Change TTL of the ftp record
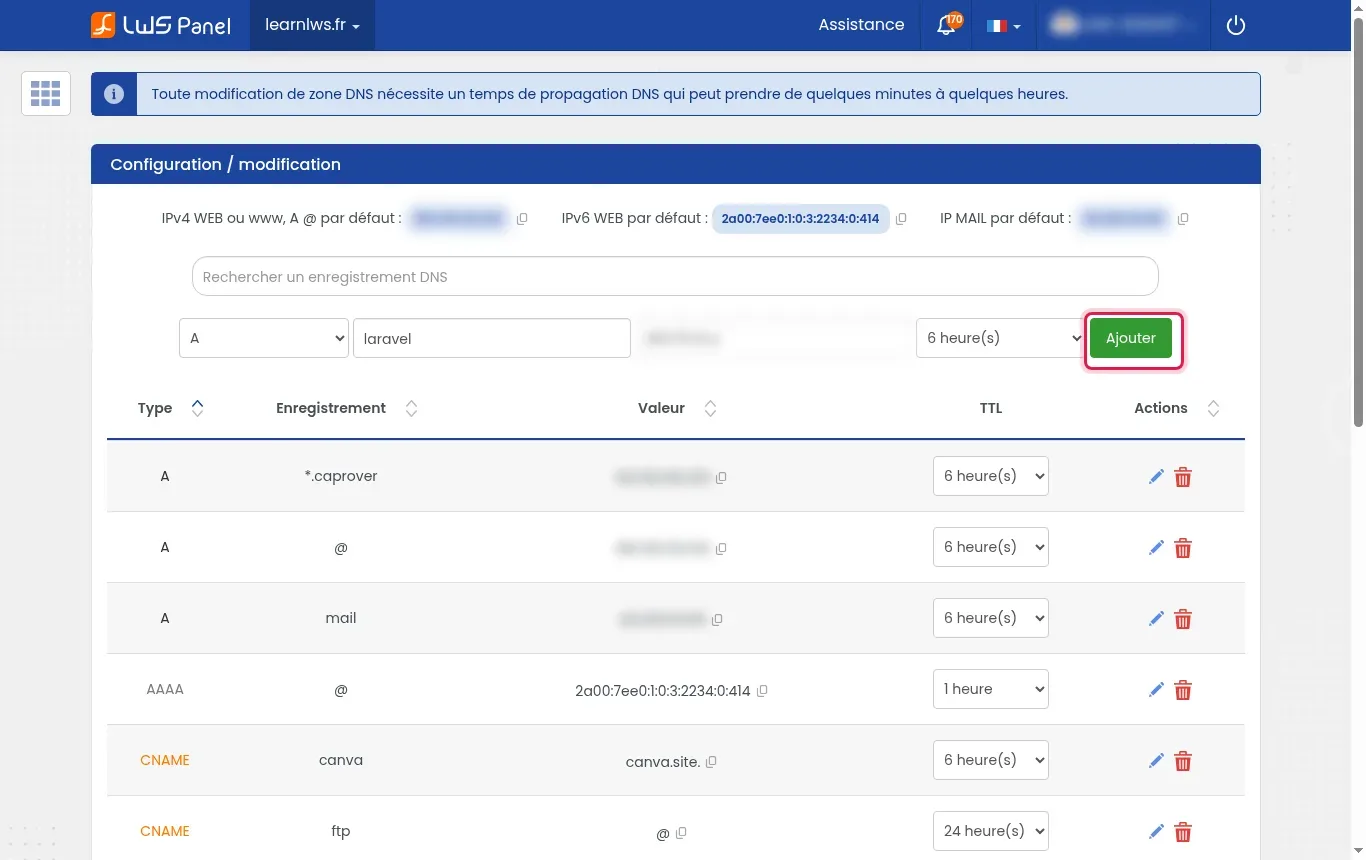Viewport: 1366px width, 860px height. [991, 831]
